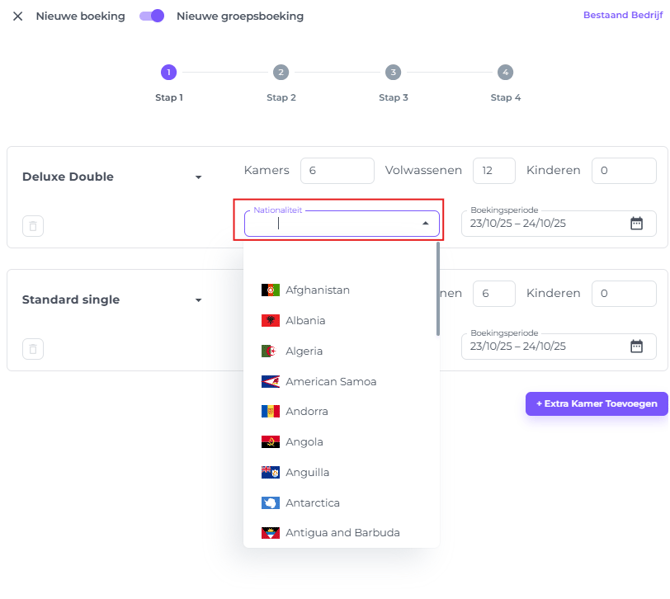Delete the Deluxe Double room row
The height and width of the screenshot is (599, 670).
point(33,226)
